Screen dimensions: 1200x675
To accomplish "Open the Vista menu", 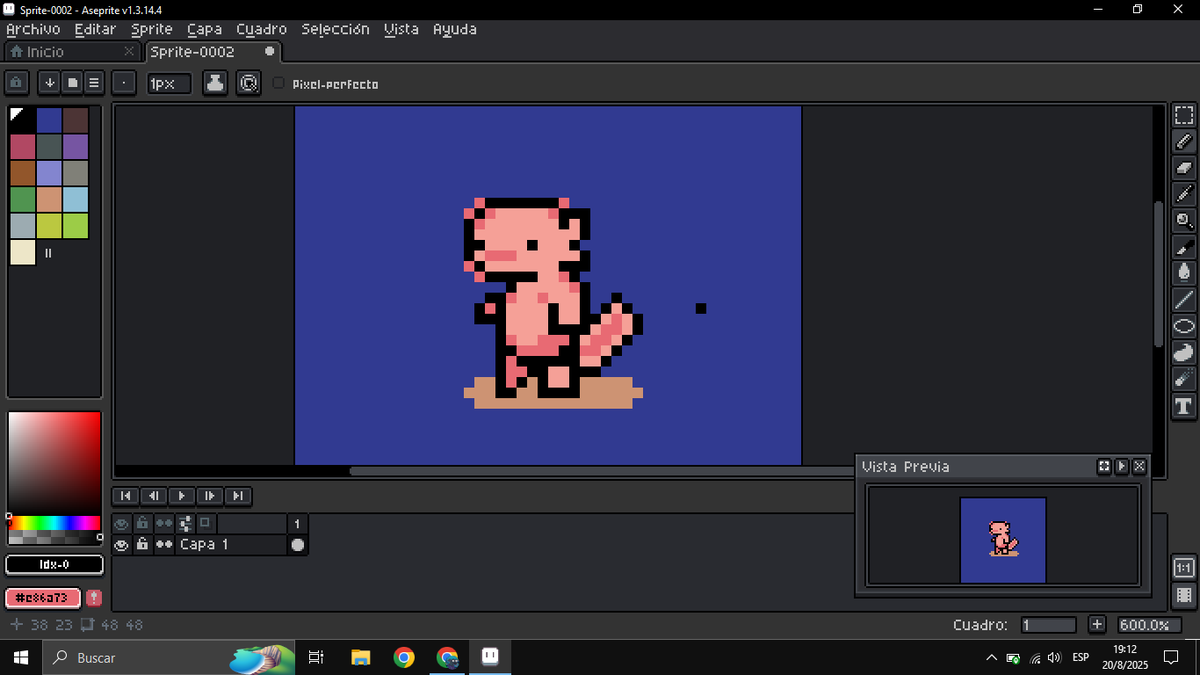I will coord(401,29).
